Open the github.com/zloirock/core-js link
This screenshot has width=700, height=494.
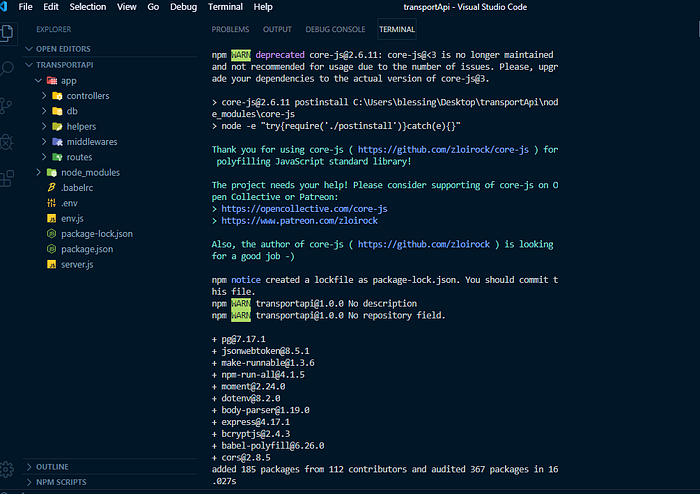click(x=443, y=150)
